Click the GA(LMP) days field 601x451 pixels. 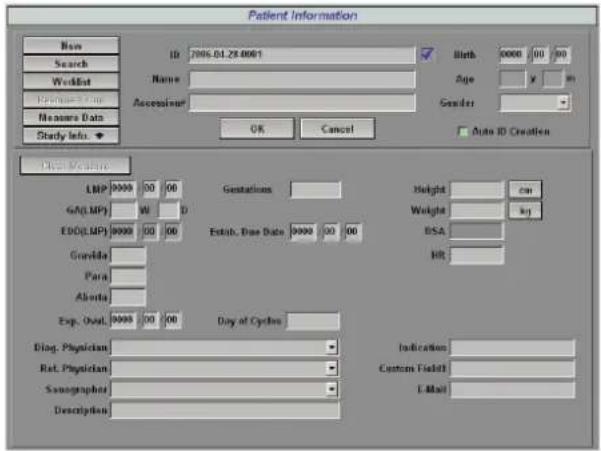pos(169,210)
